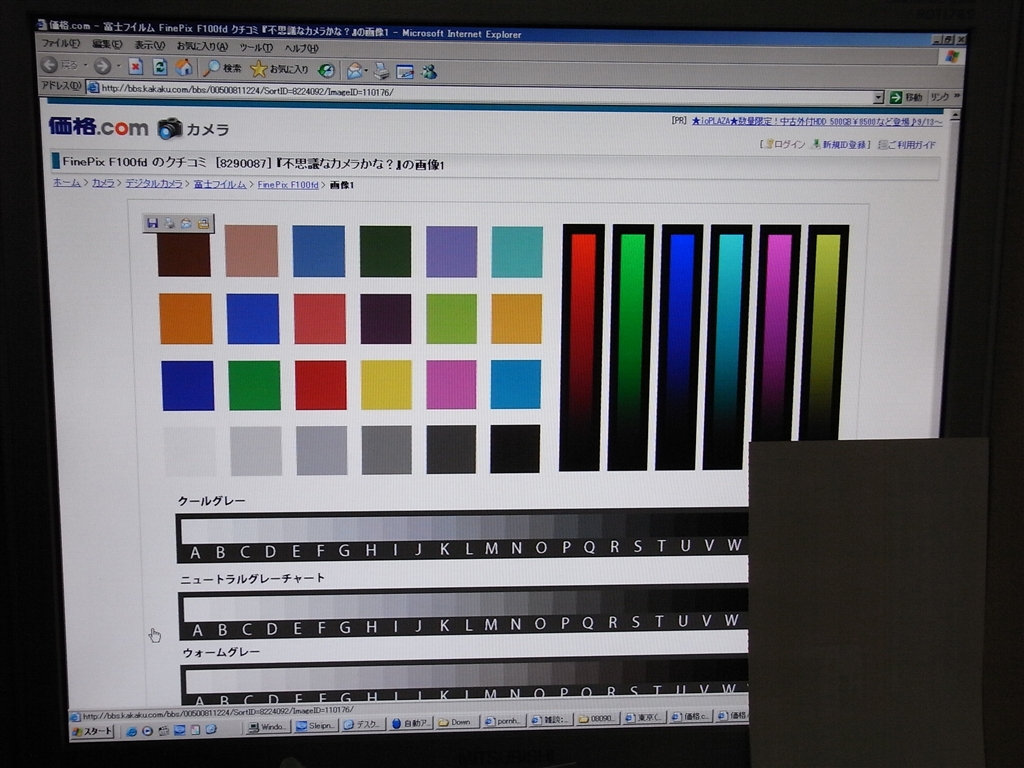Click the デジタルカメラ breadcrumb link
Screen dimensions: 1024x768
pyautogui.click(x=153, y=184)
